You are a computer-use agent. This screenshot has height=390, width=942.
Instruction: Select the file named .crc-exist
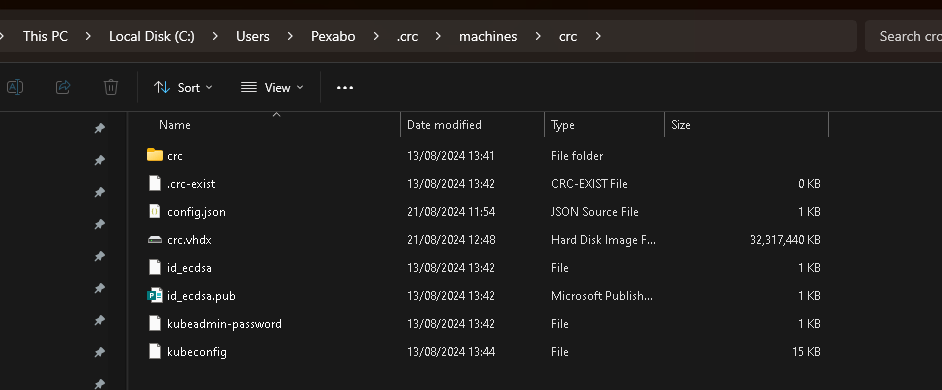point(191,184)
